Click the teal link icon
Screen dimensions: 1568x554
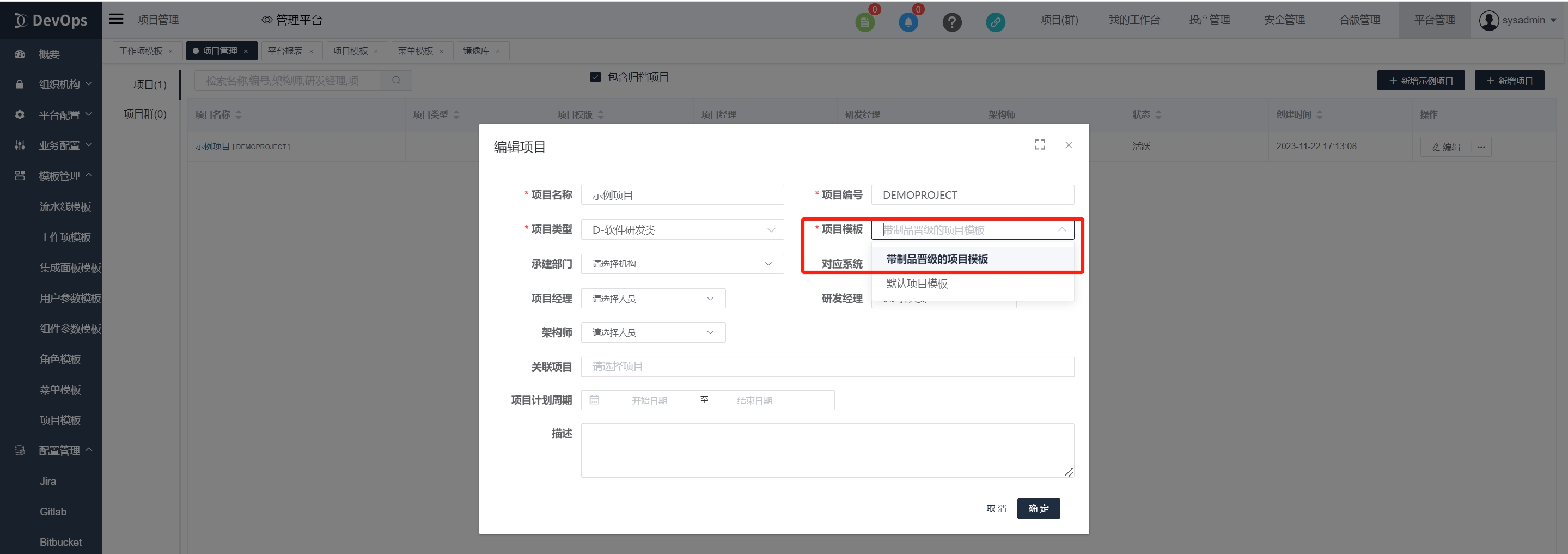tap(995, 22)
